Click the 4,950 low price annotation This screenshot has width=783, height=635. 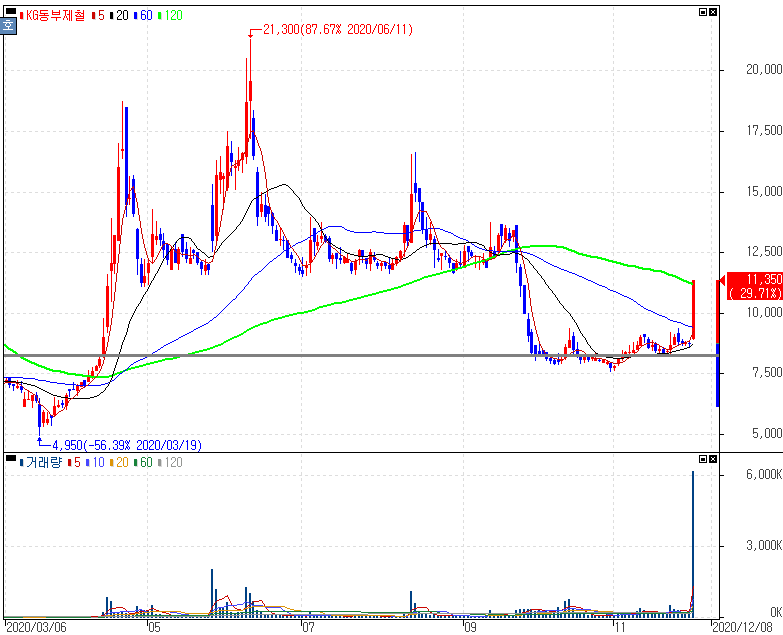(127, 445)
